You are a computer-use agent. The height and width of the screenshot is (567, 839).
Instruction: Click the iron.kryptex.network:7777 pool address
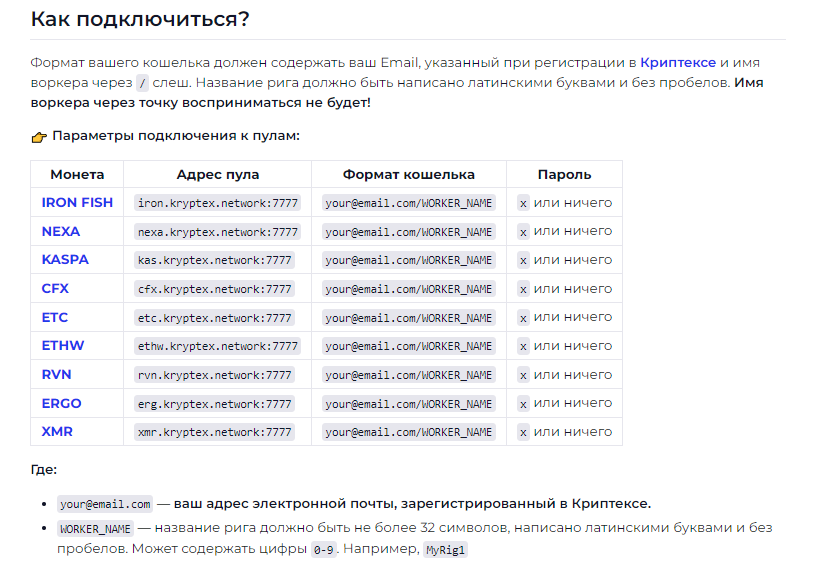click(218, 203)
